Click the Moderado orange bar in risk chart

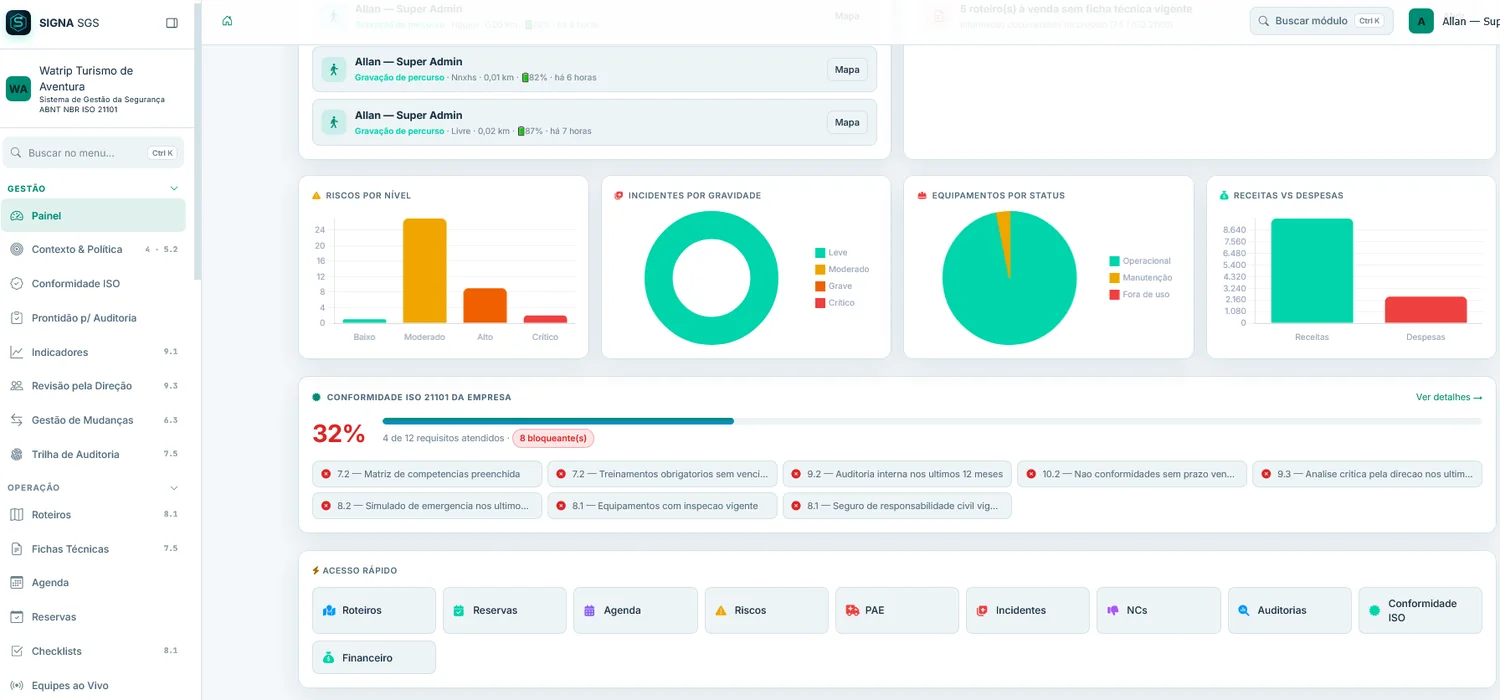(x=425, y=270)
